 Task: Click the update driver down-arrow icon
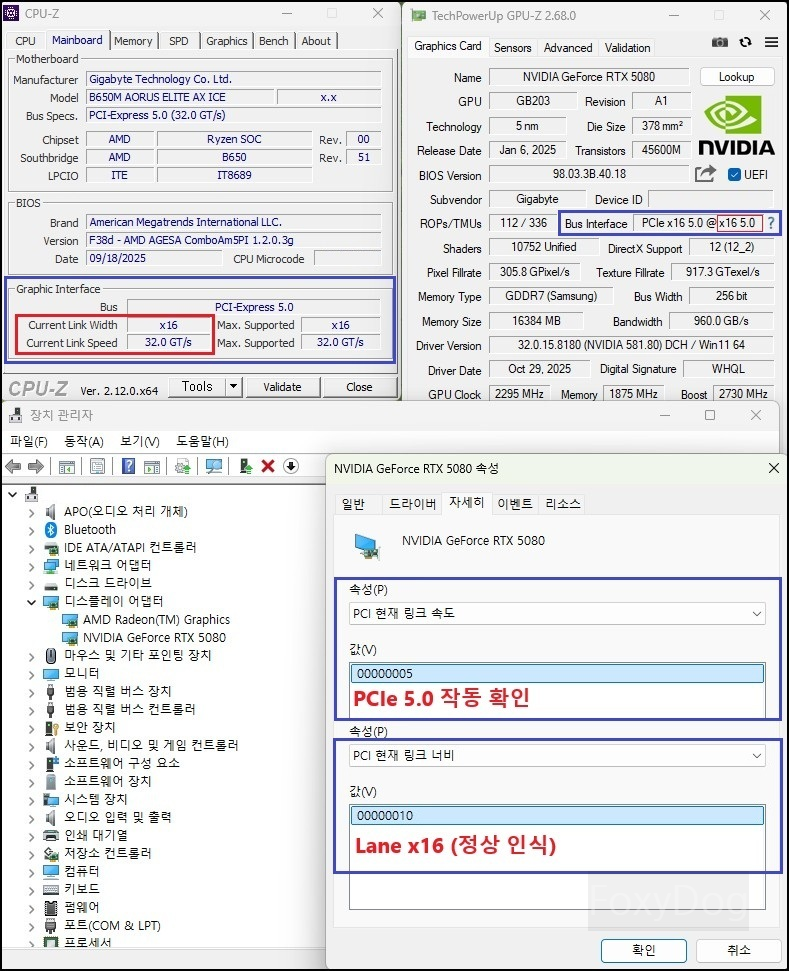pyautogui.click(x=291, y=466)
